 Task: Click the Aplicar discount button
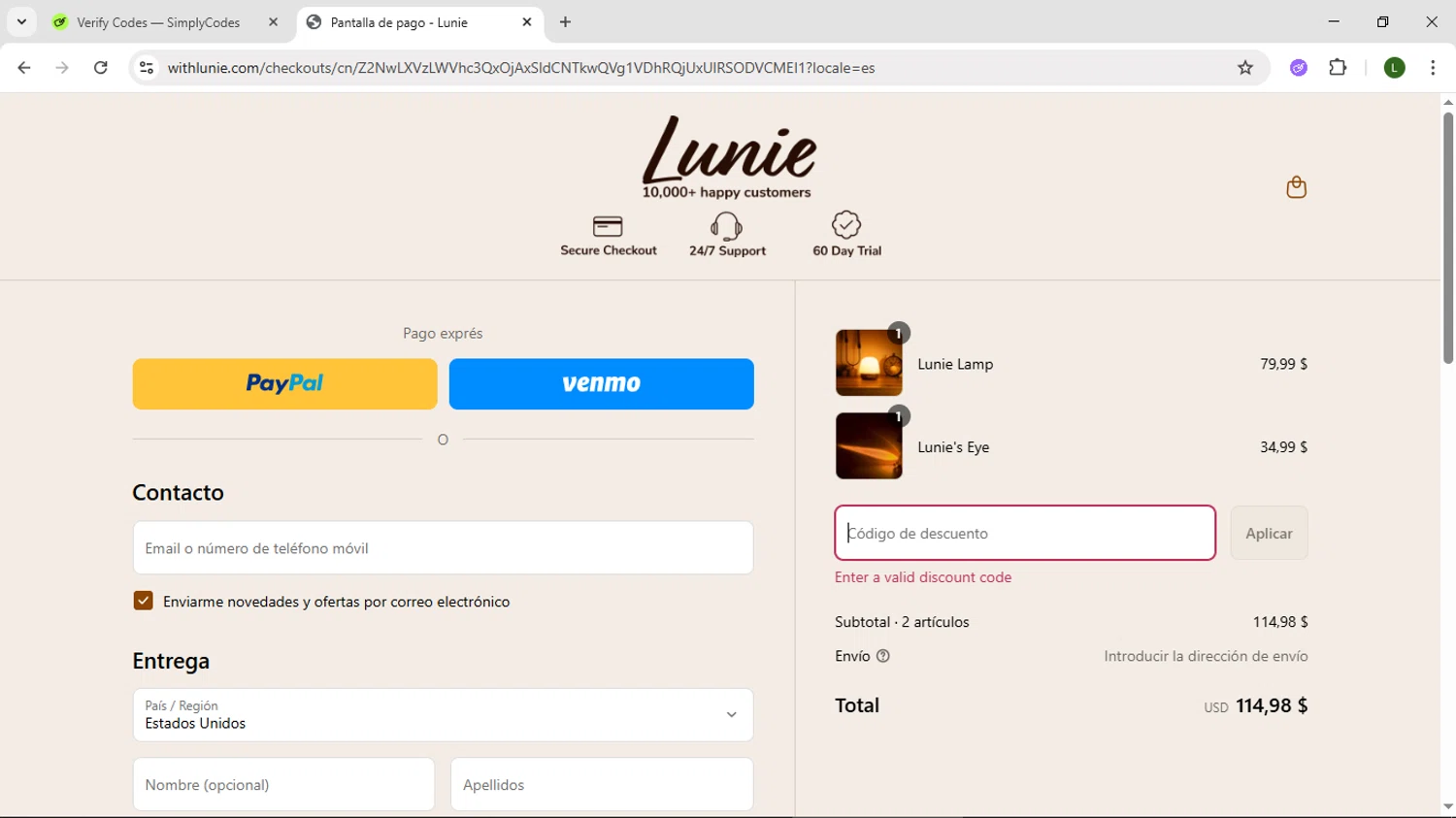(1269, 533)
